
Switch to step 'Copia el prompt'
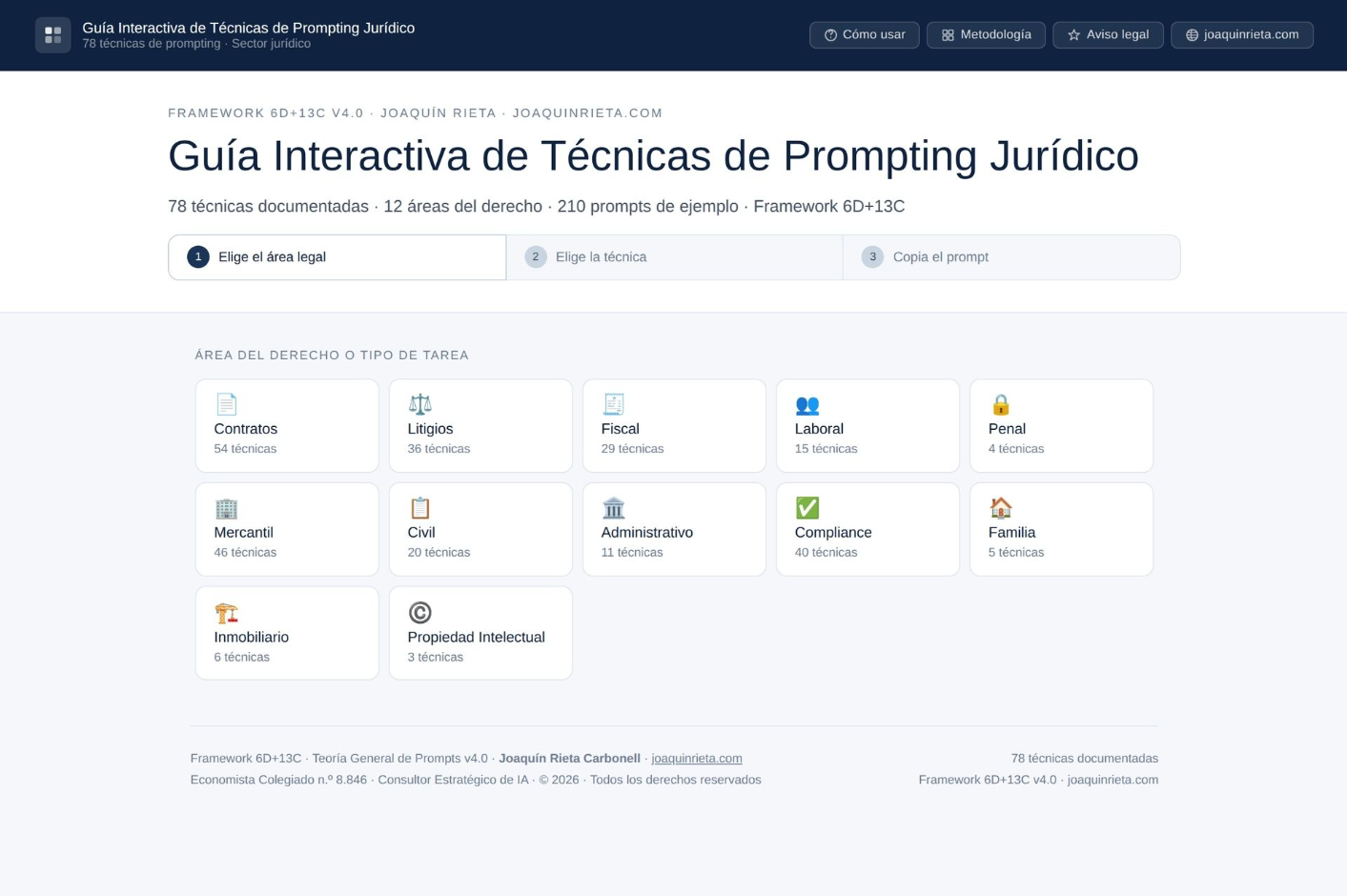point(1010,256)
